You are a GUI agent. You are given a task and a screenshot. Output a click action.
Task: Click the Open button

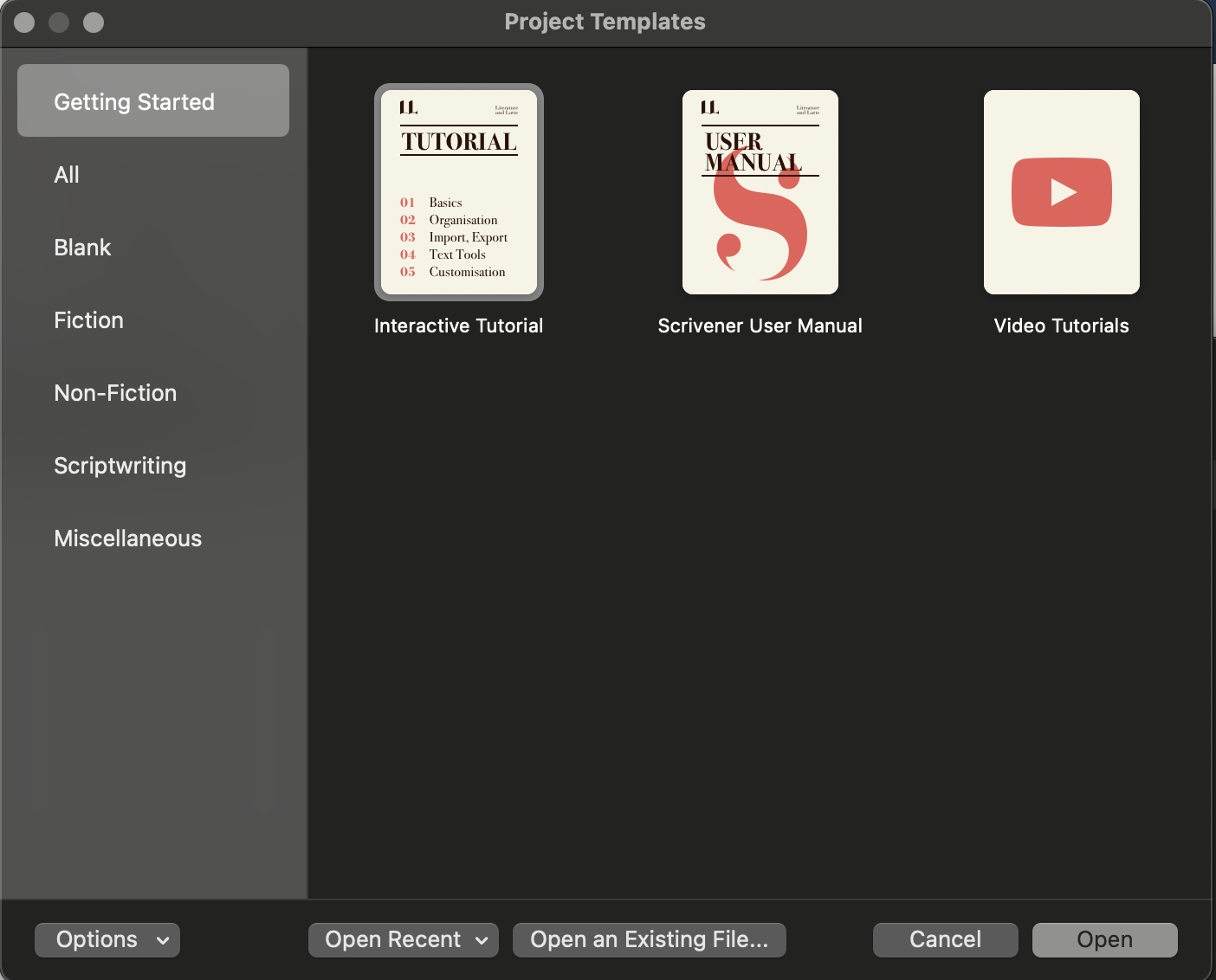click(1105, 940)
